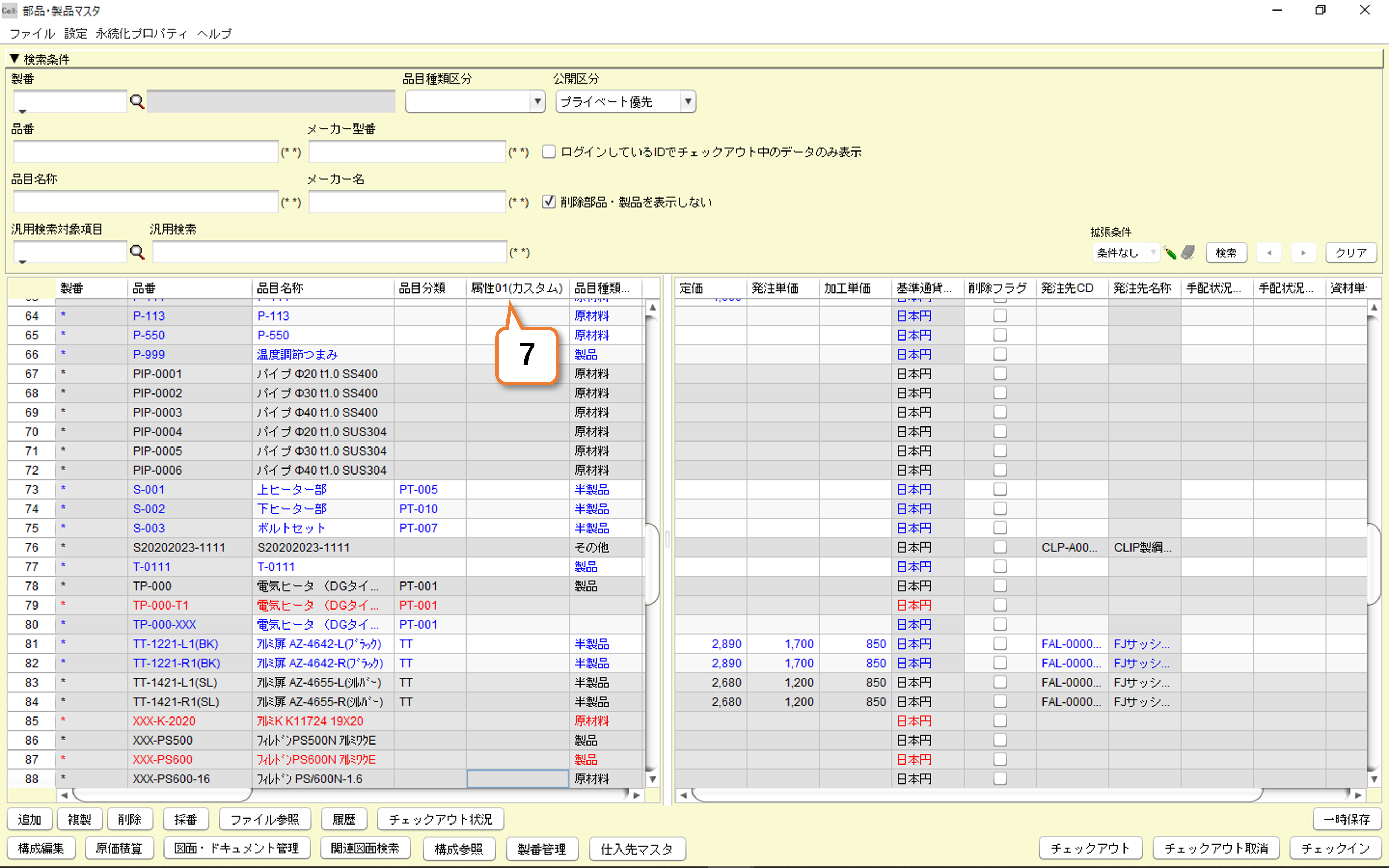Click the チェックイン button
Image resolution: width=1389 pixels, height=868 pixels.
[1336, 848]
